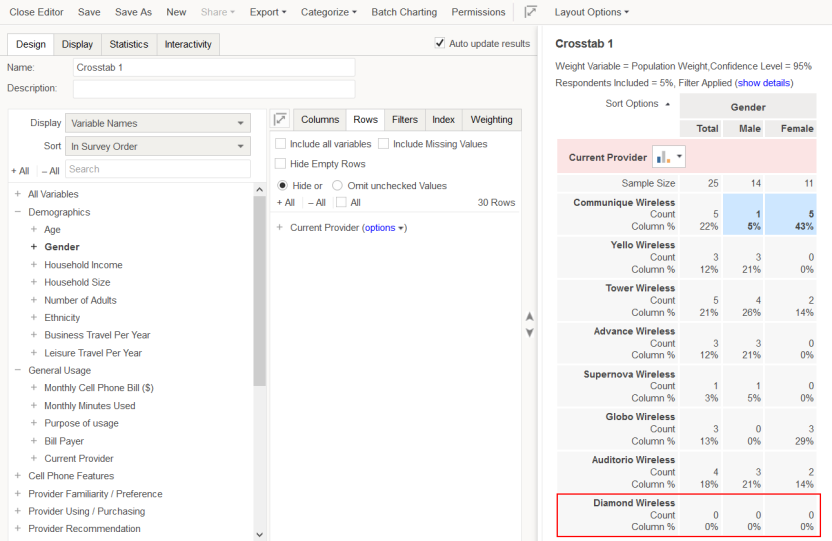Screen dimensions: 832x541
Task: Expand the Household Size plus icon
Action: click(34, 282)
